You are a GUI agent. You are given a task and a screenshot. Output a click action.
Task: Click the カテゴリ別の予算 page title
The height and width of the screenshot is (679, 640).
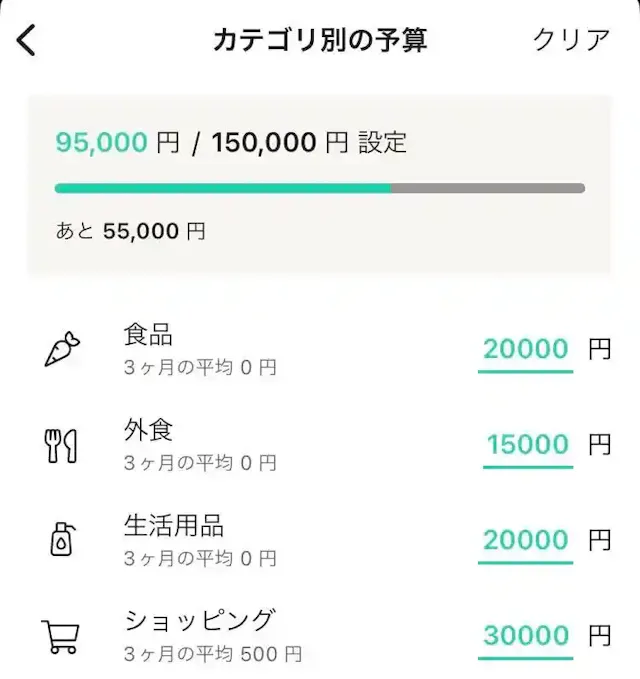320,40
